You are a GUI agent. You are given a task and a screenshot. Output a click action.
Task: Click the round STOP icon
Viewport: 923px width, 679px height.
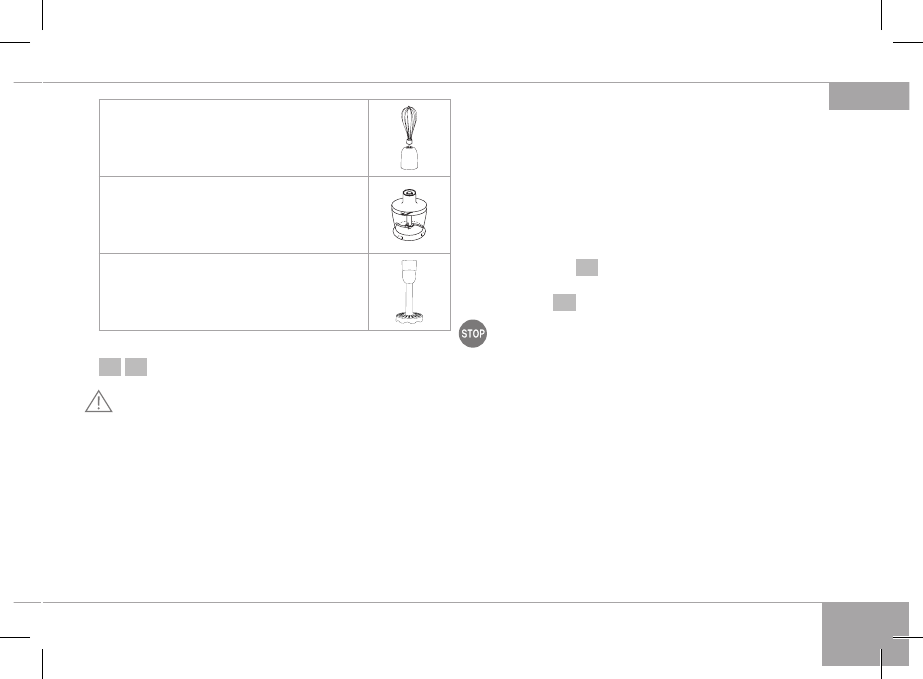[473, 334]
